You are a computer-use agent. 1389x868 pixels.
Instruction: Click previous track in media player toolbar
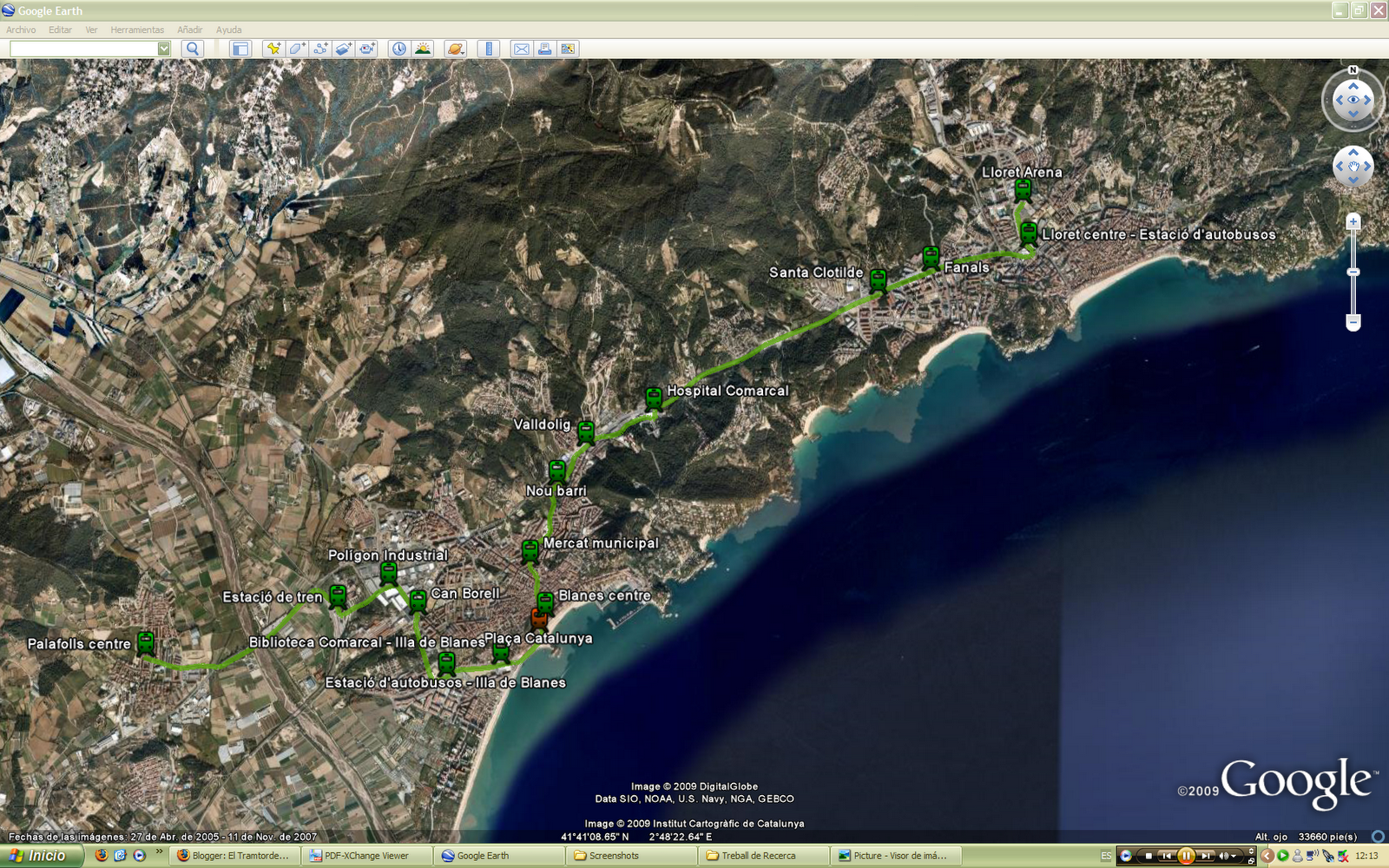pos(1167,856)
